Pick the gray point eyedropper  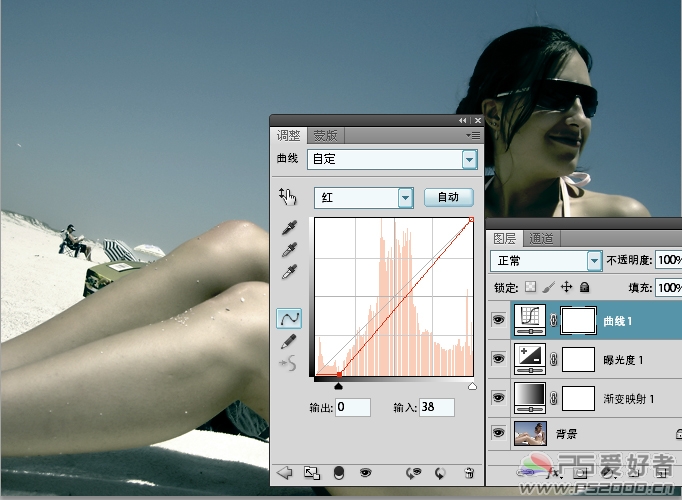click(289, 250)
